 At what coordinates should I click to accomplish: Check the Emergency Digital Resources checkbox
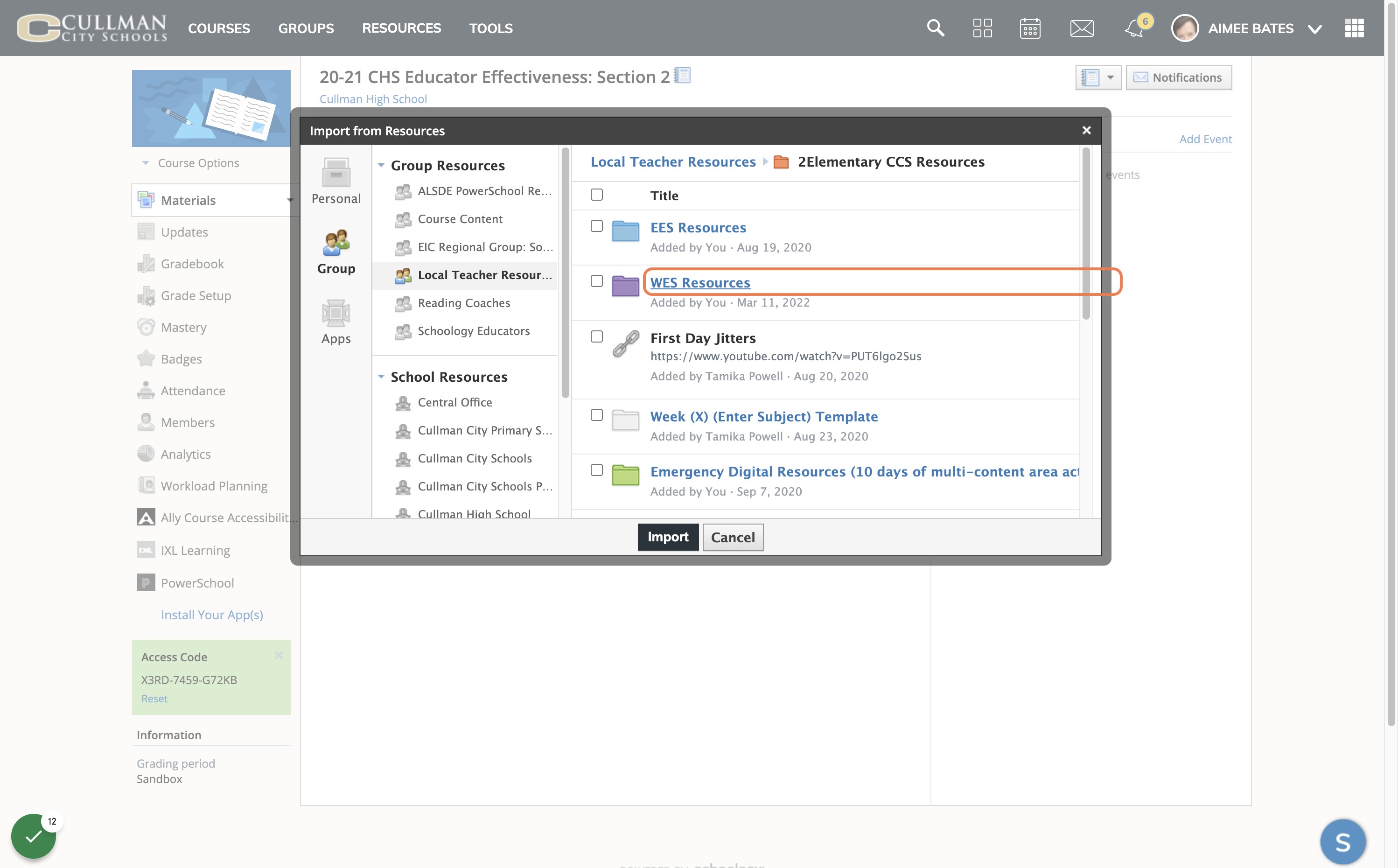pyautogui.click(x=597, y=470)
